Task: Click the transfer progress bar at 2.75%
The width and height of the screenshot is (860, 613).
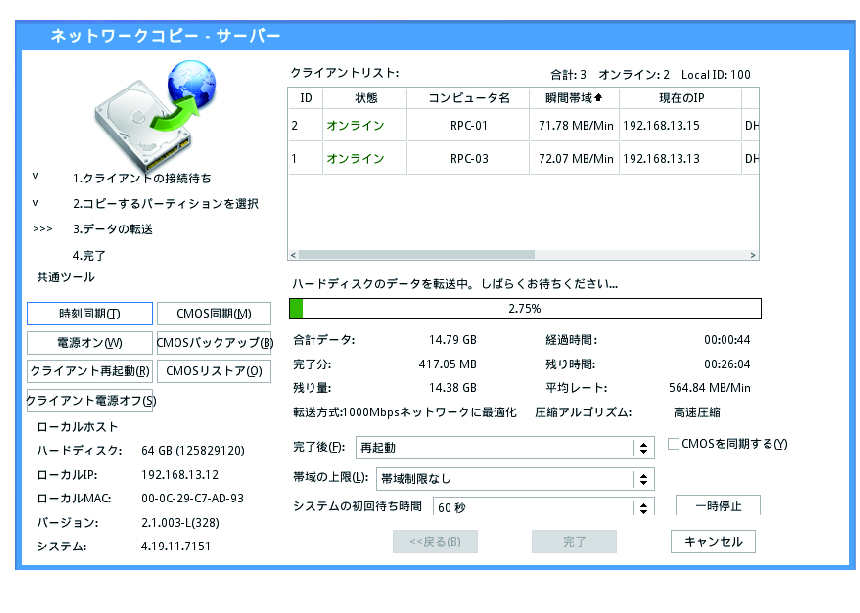Action: [525, 308]
